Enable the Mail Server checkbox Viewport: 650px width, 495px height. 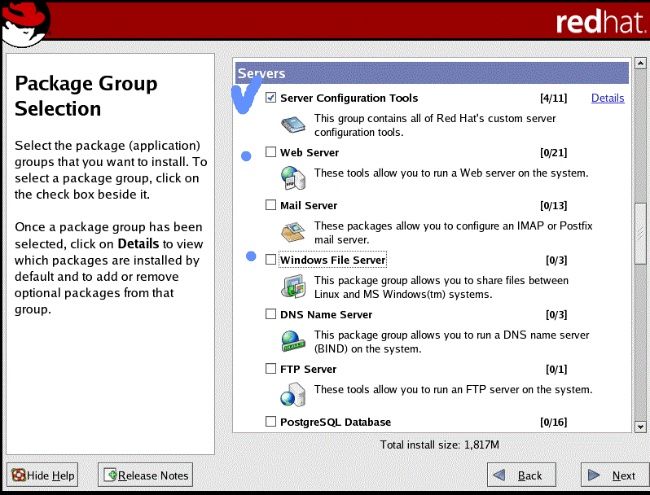(271, 205)
